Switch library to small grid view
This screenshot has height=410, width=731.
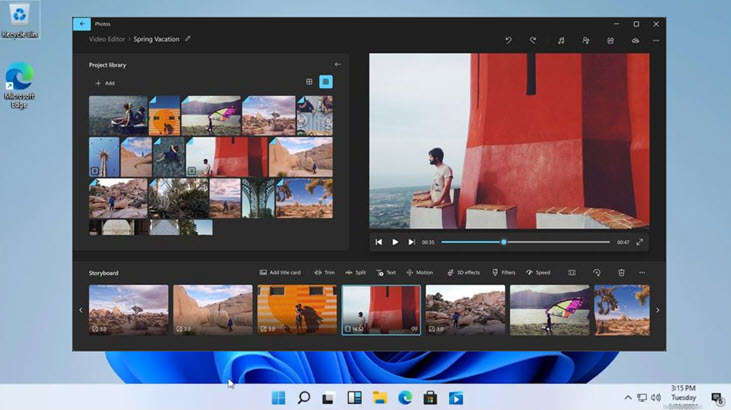pos(310,82)
